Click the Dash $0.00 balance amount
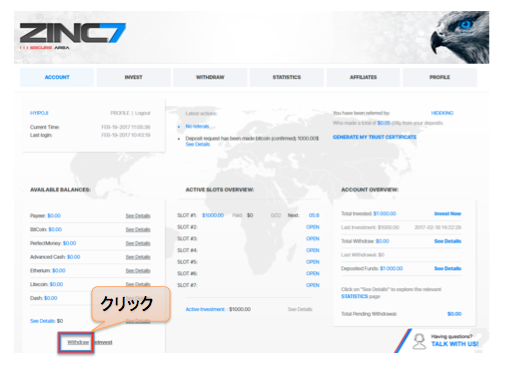The image size is (509, 370). [x=51, y=298]
